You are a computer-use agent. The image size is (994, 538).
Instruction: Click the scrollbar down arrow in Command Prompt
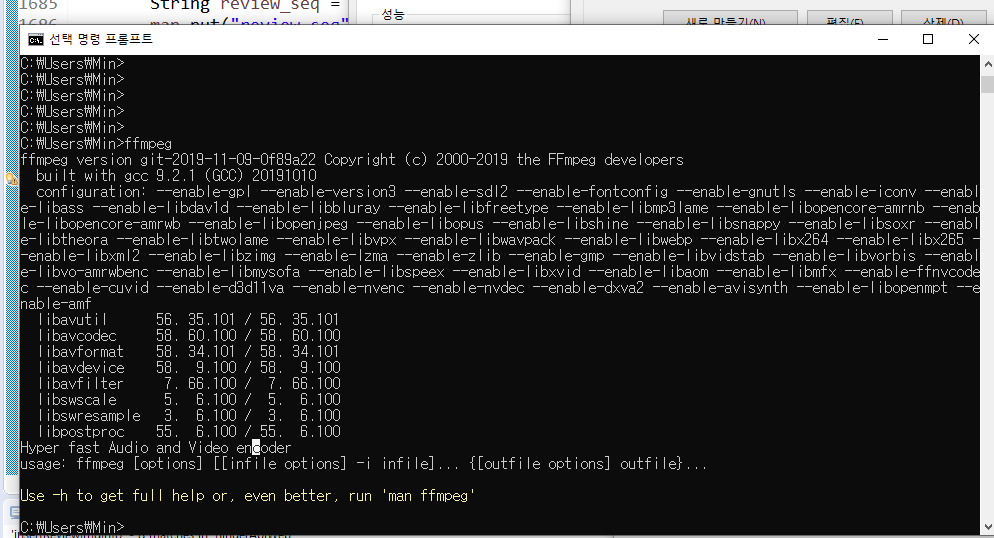point(988,527)
